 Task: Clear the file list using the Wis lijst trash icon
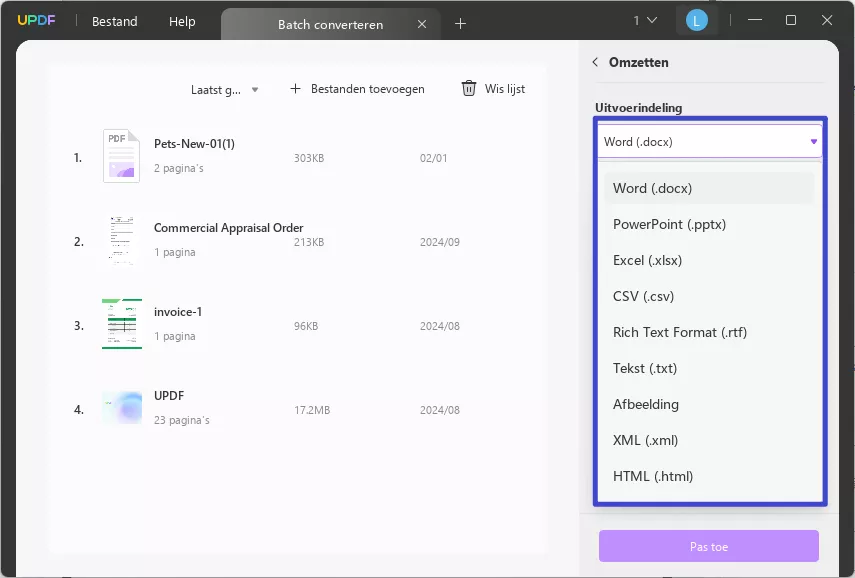click(x=468, y=88)
